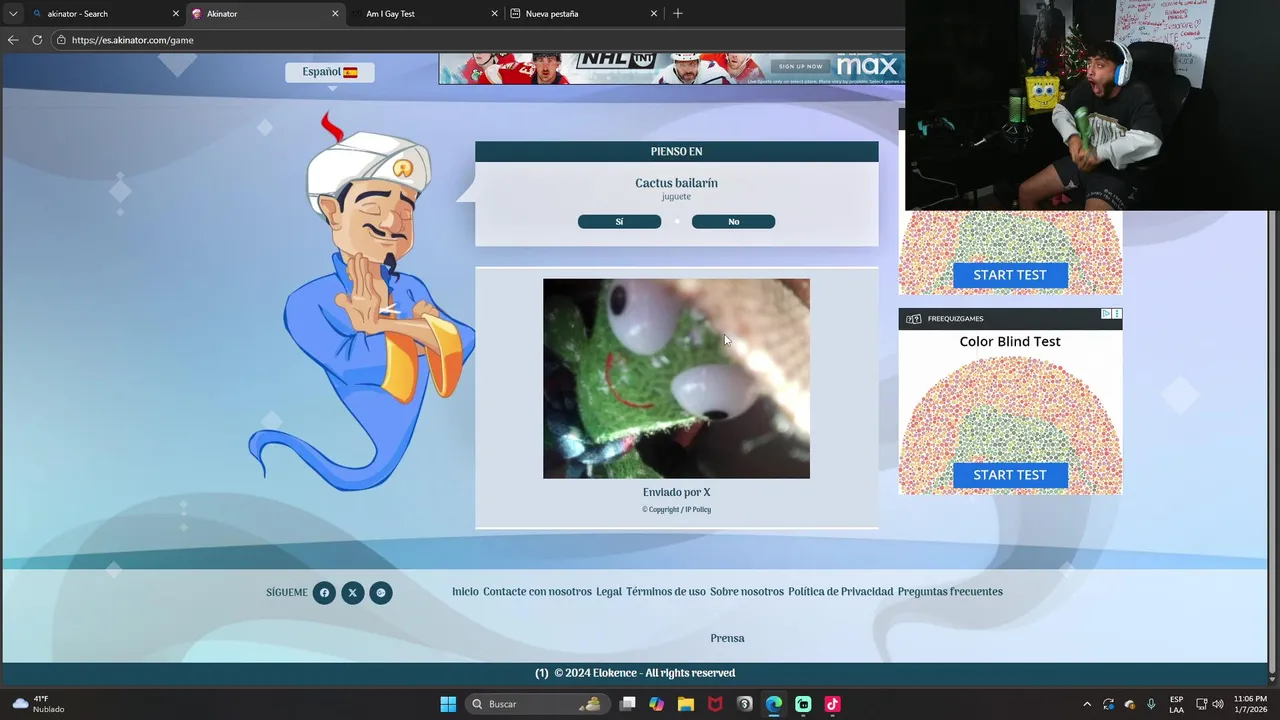Open the network tray icon
1280x720 pixels.
(x=1202, y=704)
